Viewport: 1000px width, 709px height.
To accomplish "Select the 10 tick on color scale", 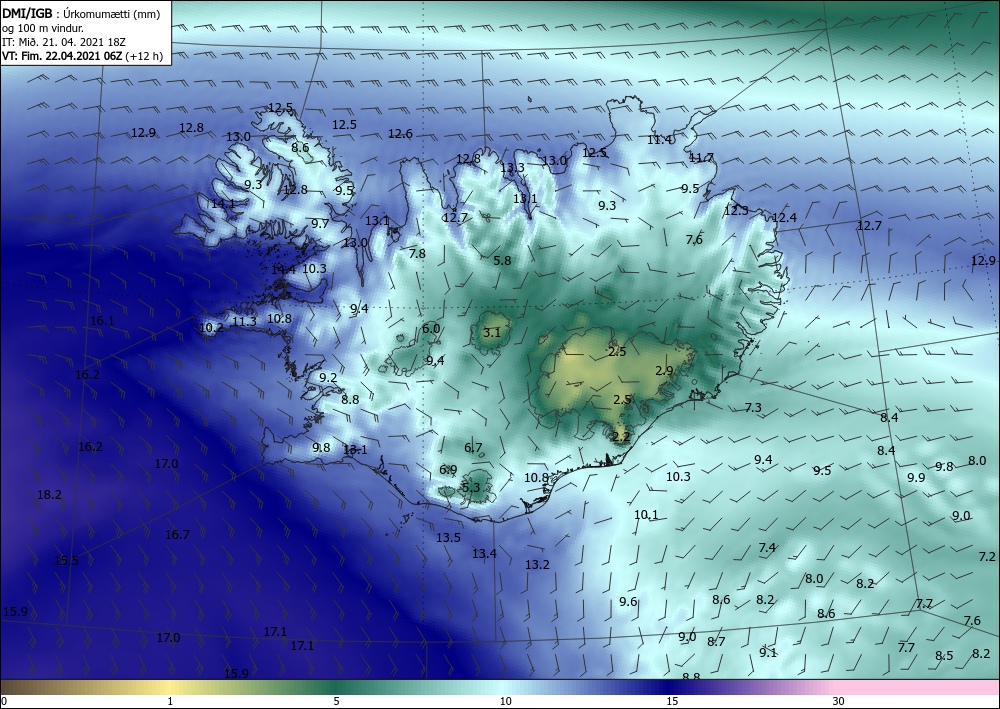I will point(506,701).
